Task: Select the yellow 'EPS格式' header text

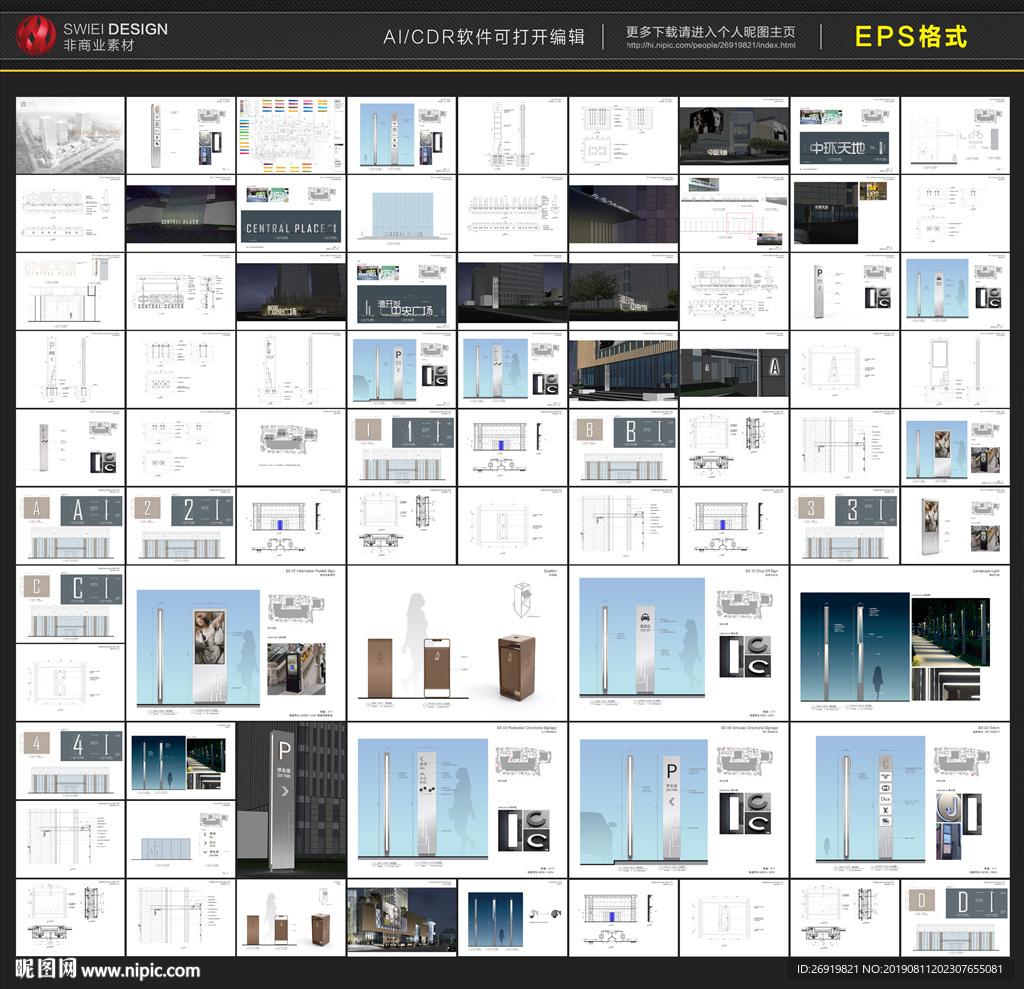Action: click(910, 36)
